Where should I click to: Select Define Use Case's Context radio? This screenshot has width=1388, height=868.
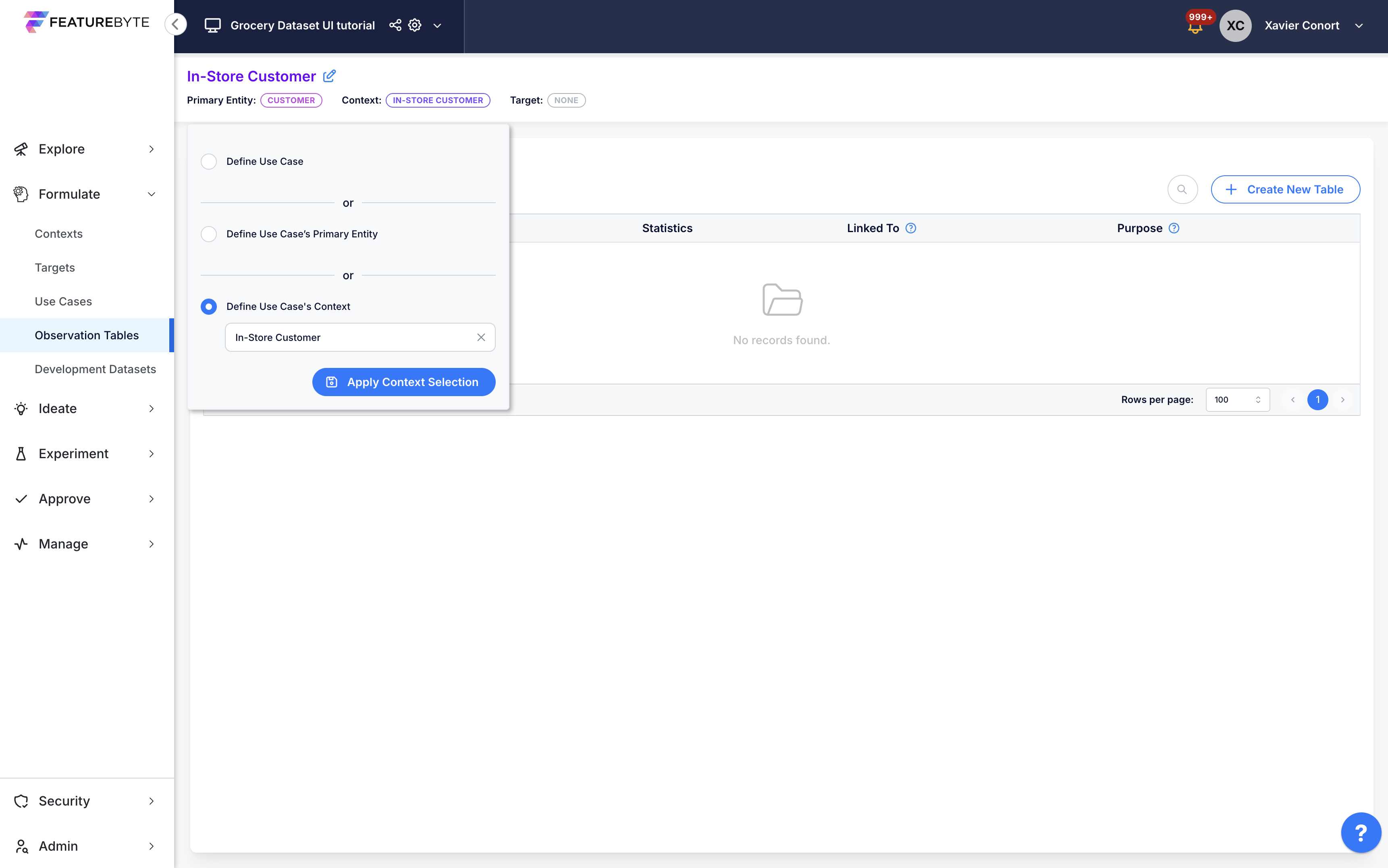coord(209,307)
